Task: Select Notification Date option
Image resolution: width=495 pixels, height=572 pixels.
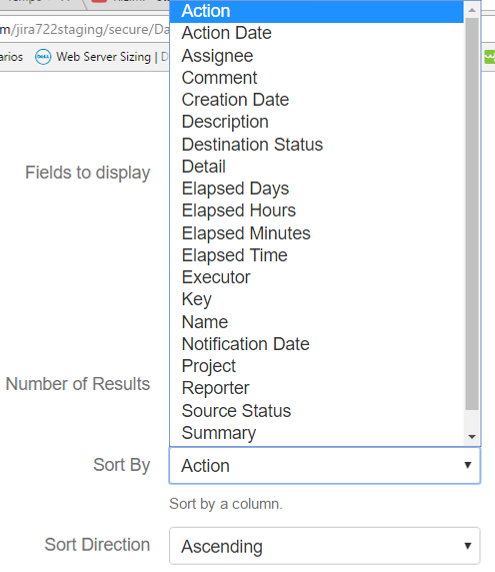Action: click(x=317, y=344)
